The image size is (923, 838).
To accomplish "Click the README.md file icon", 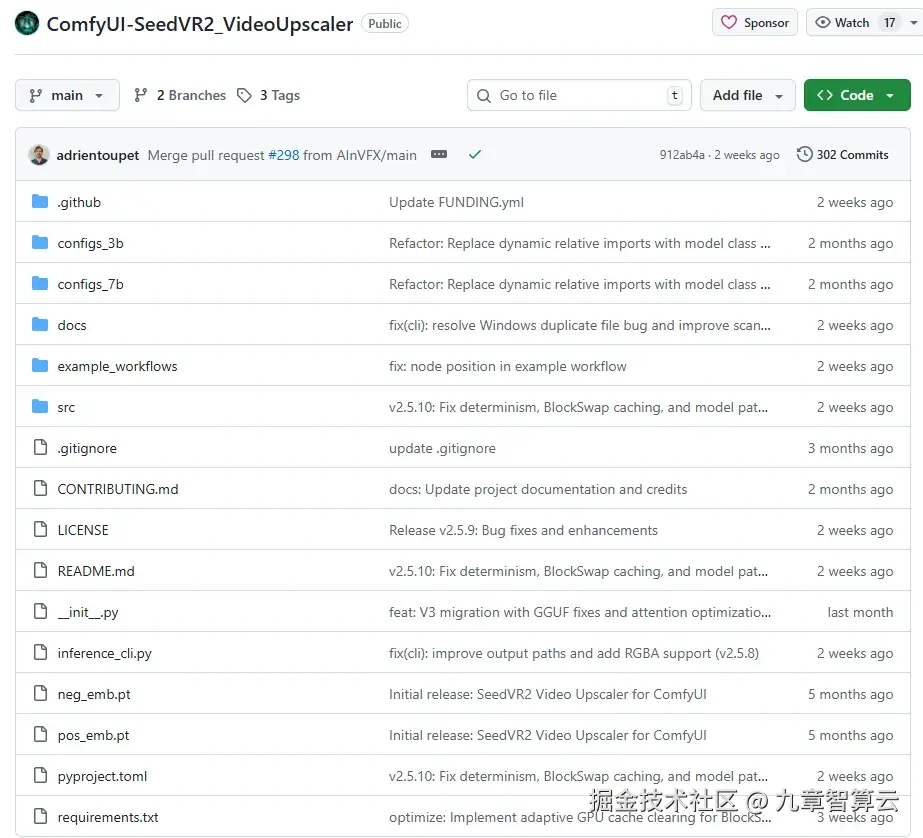I will (40, 570).
